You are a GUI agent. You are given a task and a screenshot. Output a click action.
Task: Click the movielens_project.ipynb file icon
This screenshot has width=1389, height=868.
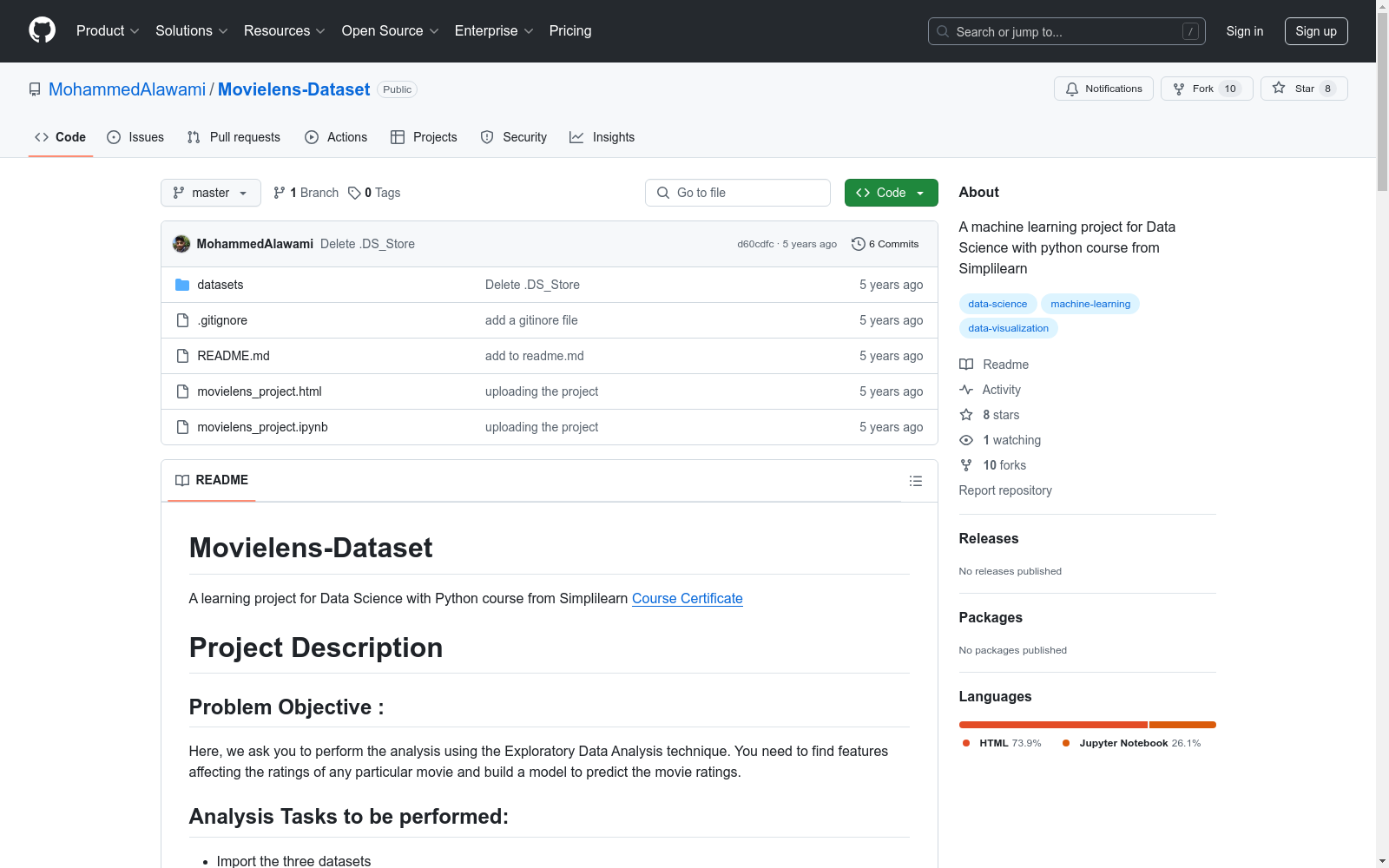pos(182,427)
